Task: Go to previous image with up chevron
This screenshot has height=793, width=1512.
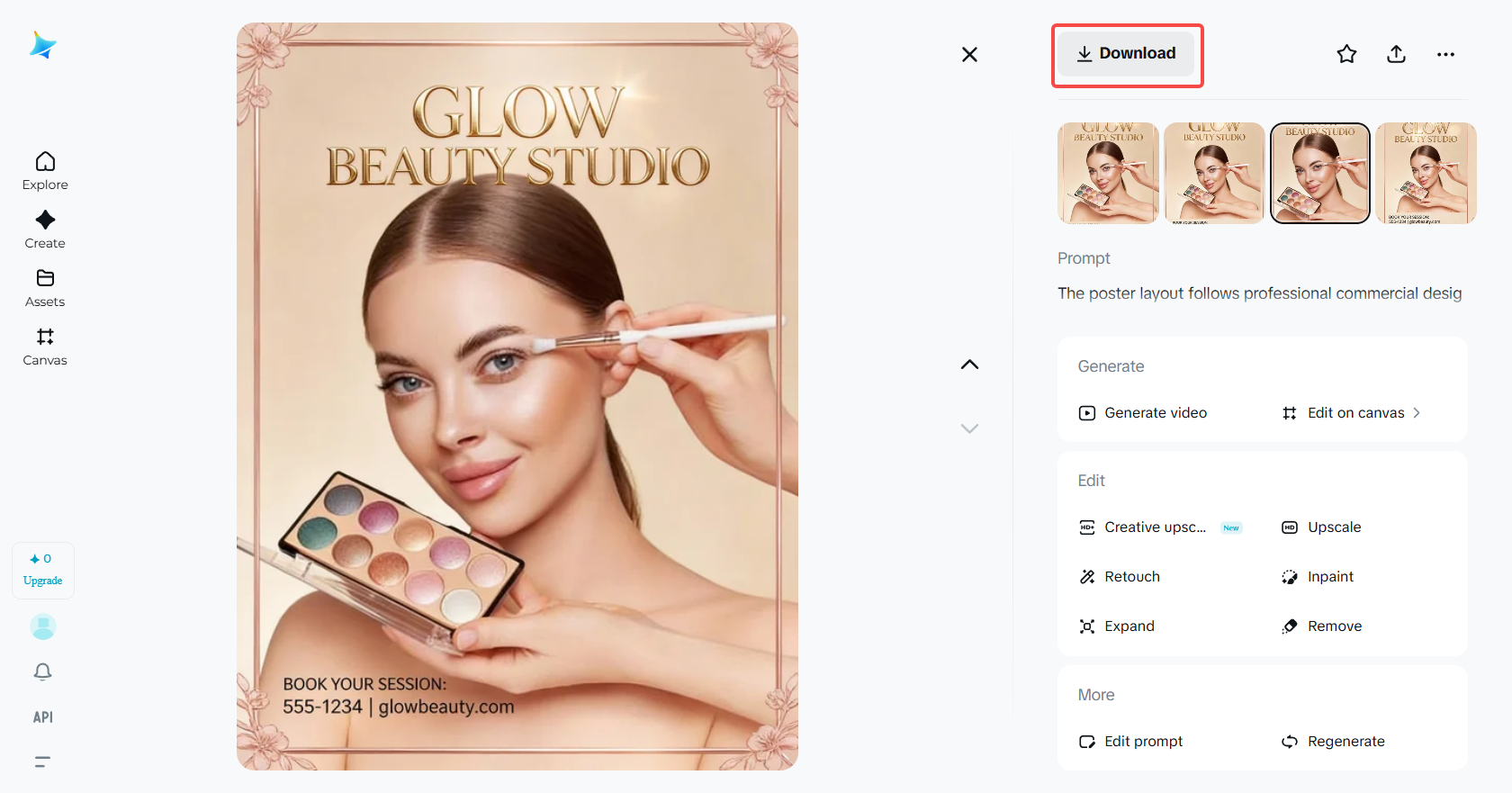Action: 969,365
